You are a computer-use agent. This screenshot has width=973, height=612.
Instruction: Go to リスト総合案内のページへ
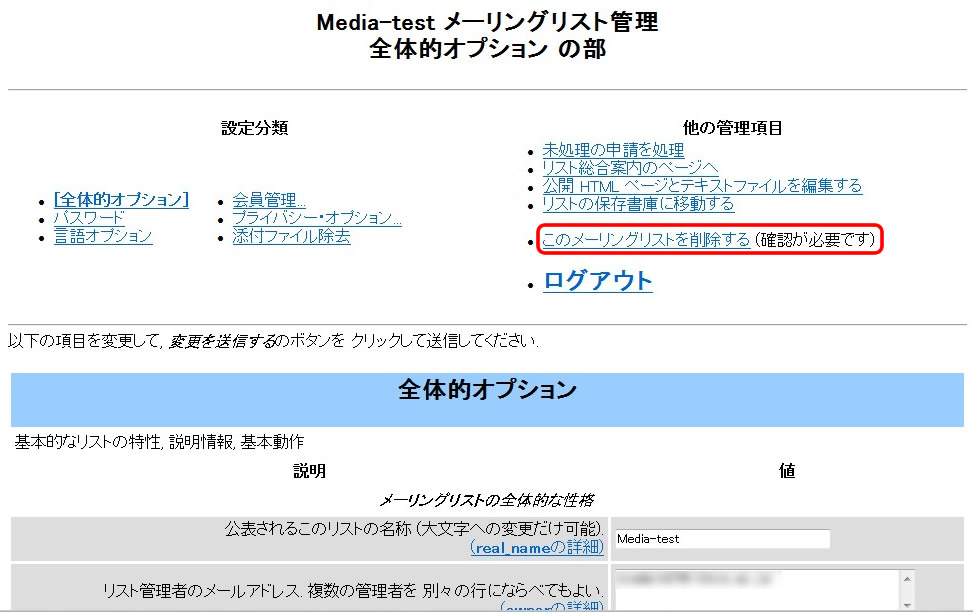point(630,168)
